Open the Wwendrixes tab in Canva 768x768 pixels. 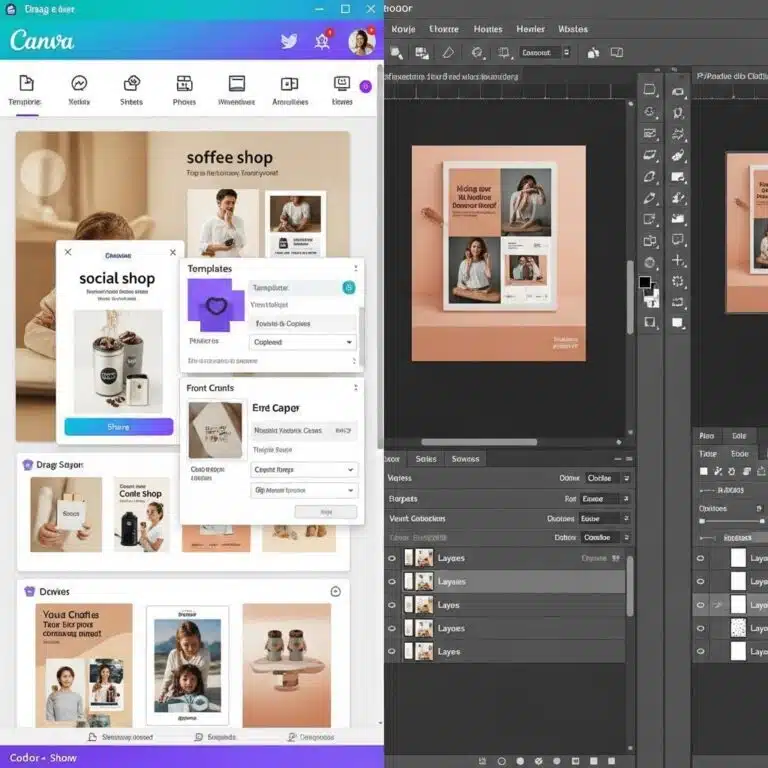[237, 90]
